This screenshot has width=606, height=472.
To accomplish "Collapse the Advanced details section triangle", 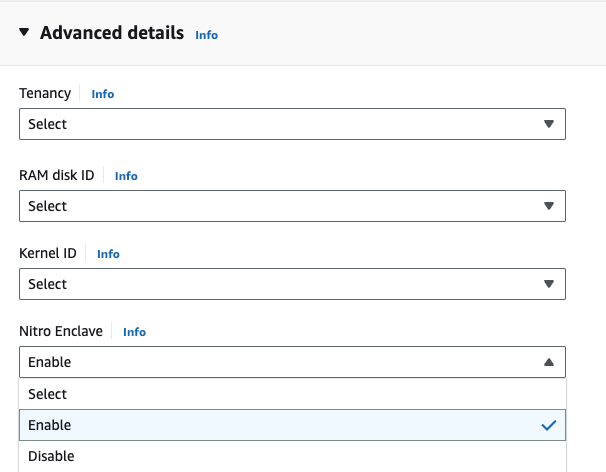I will point(25,33).
